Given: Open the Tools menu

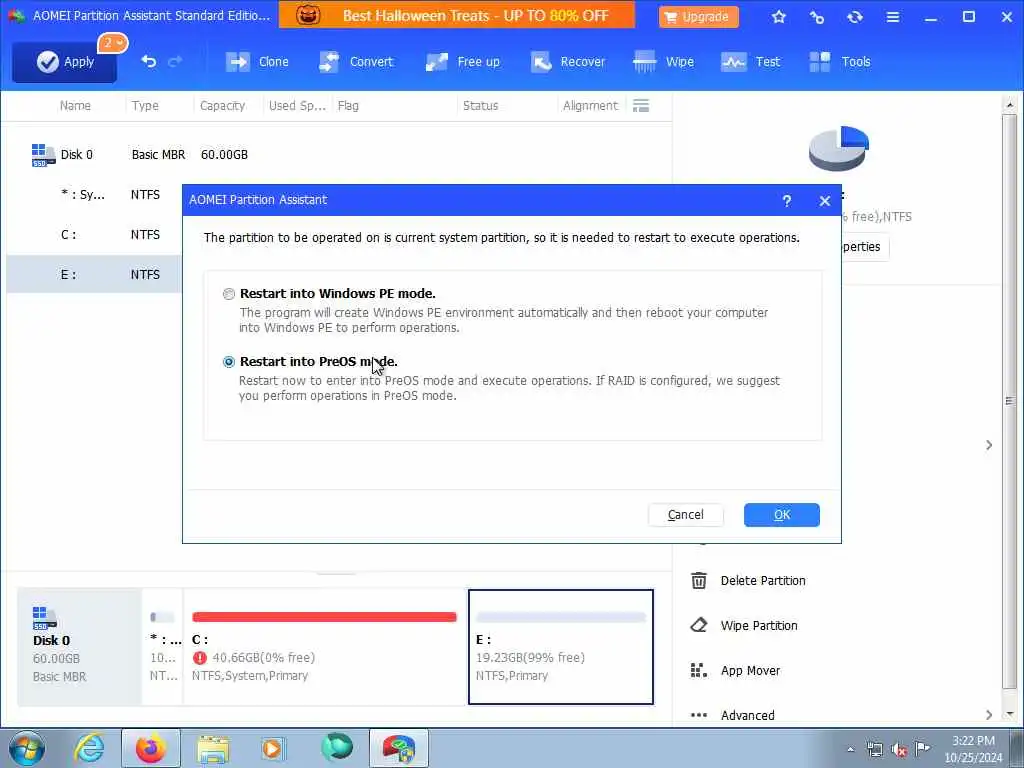Looking at the screenshot, I should click(840, 61).
